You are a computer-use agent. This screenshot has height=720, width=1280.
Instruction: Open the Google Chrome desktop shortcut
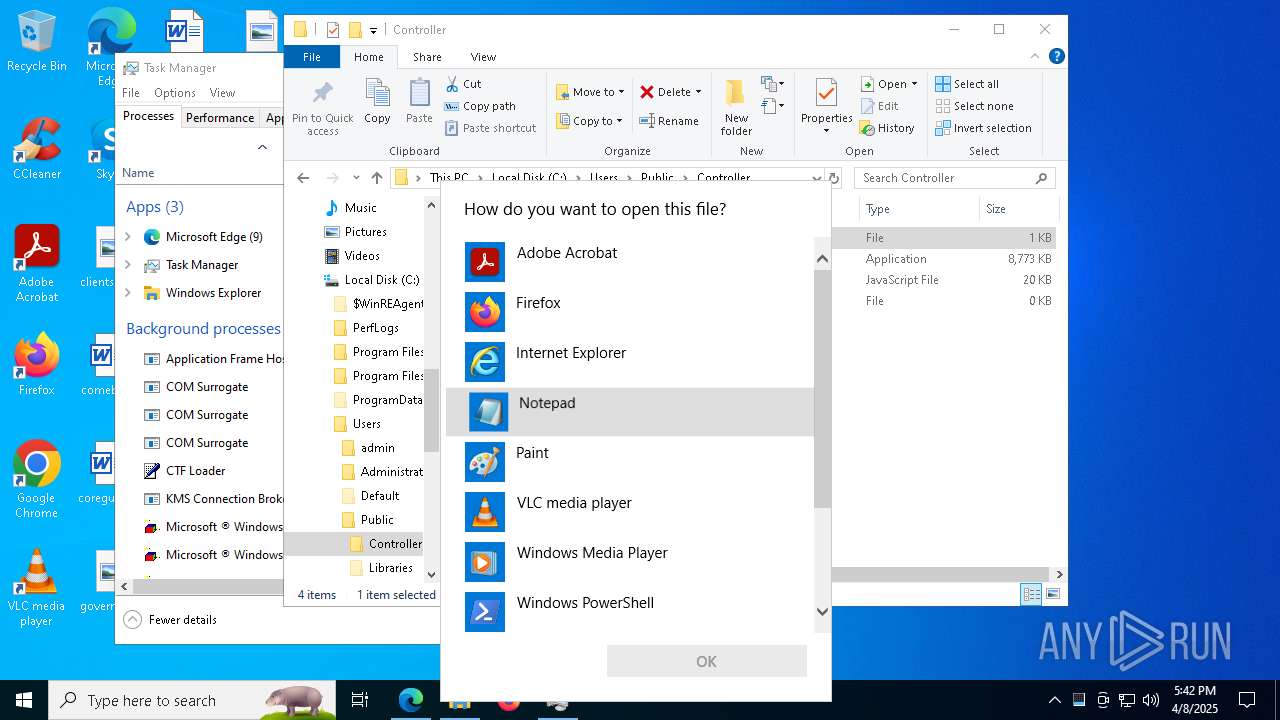tap(36, 480)
